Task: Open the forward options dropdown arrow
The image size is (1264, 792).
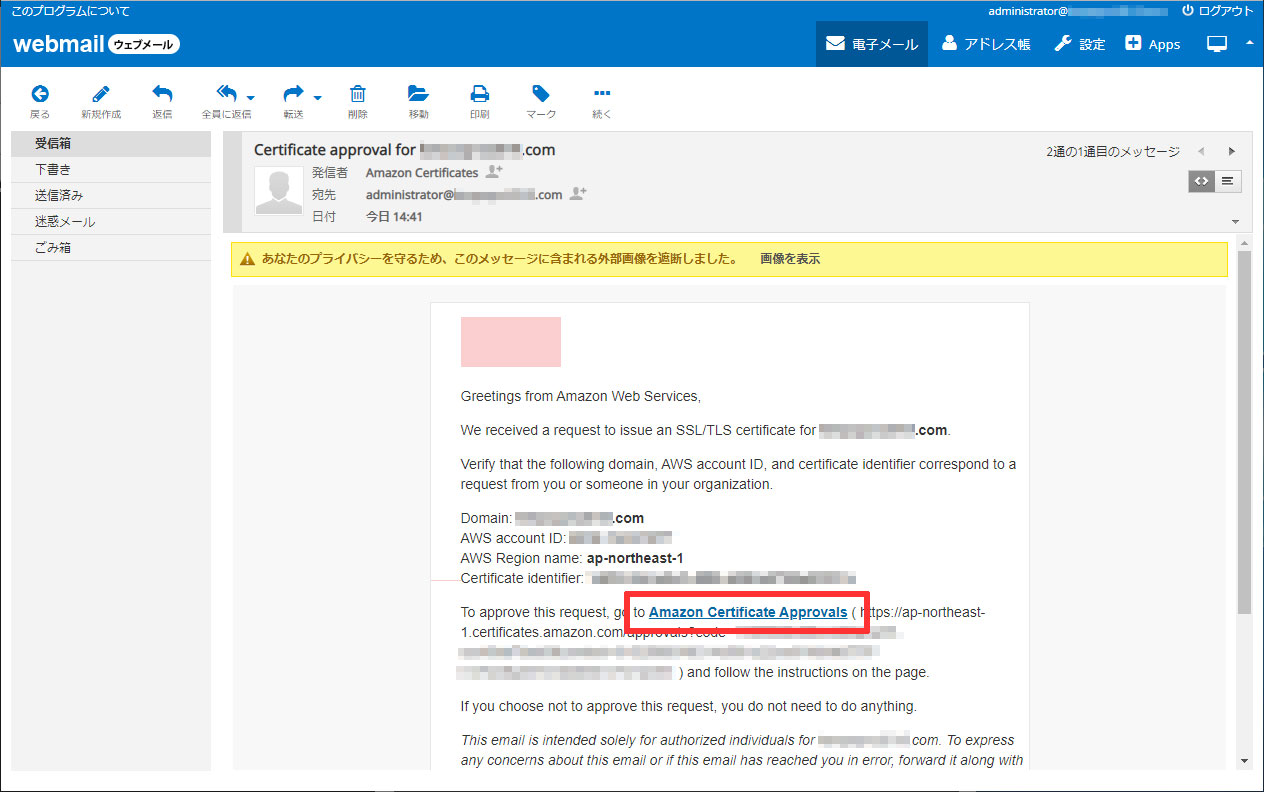Action: (318, 98)
